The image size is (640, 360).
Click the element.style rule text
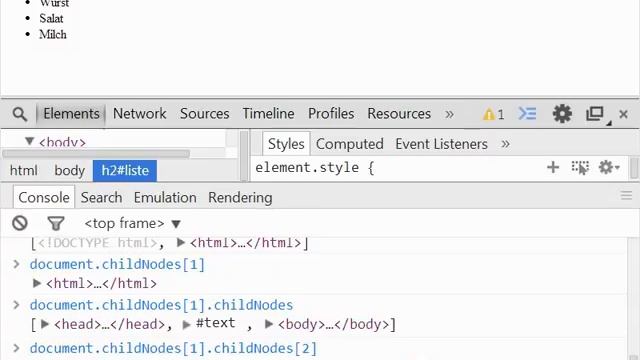[315, 168]
